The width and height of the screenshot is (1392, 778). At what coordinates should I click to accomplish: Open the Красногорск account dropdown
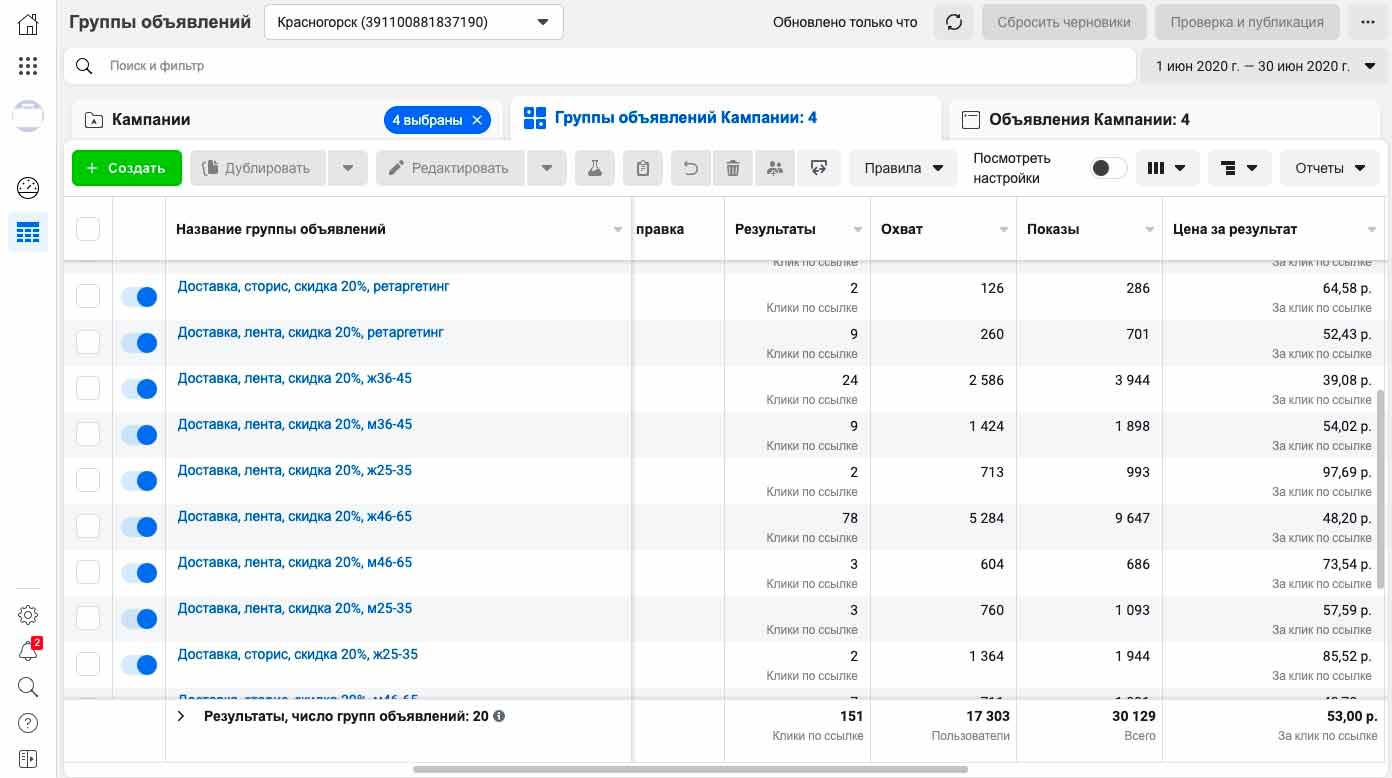[414, 22]
